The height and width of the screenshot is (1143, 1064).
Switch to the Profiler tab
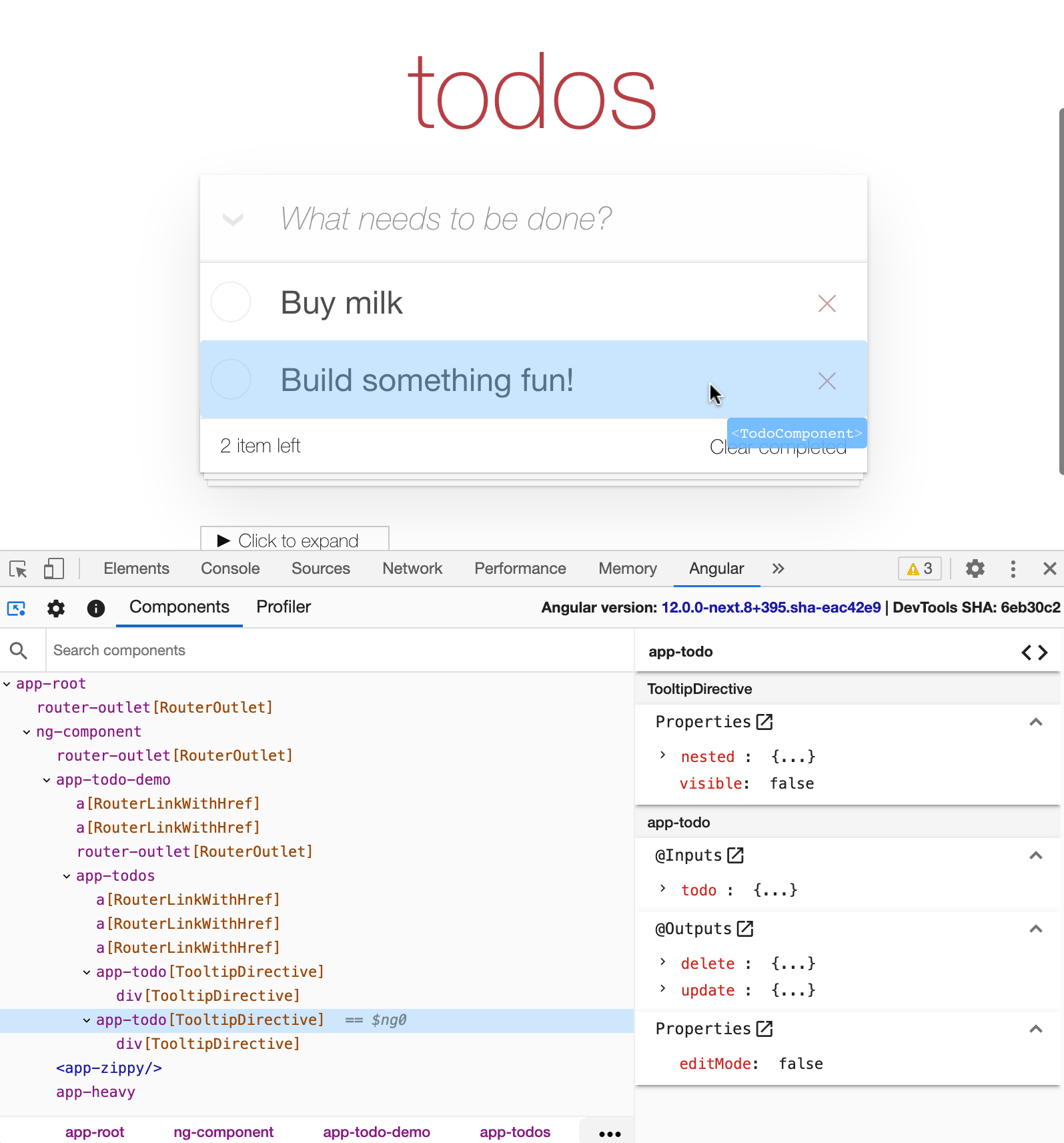[x=284, y=607]
